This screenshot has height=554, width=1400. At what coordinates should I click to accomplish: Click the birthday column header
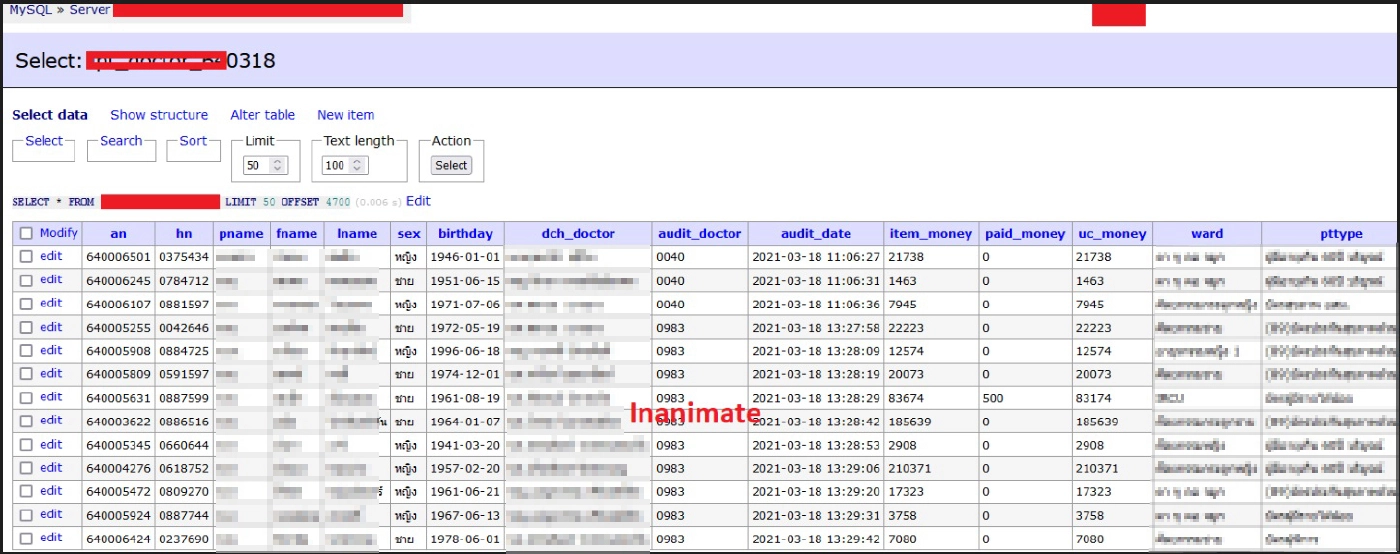click(x=465, y=234)
